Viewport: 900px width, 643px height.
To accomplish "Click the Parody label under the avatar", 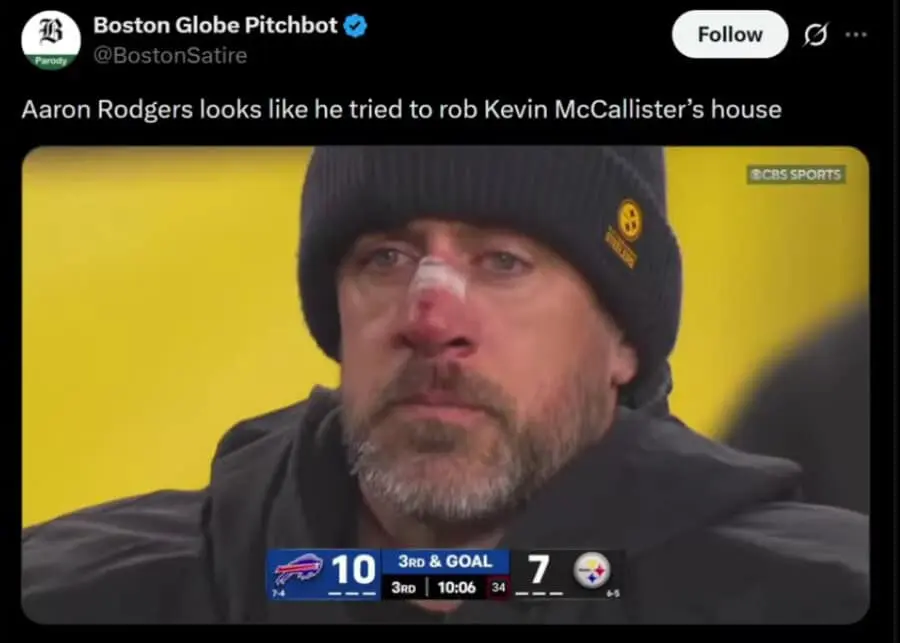I will pos(50,60).
